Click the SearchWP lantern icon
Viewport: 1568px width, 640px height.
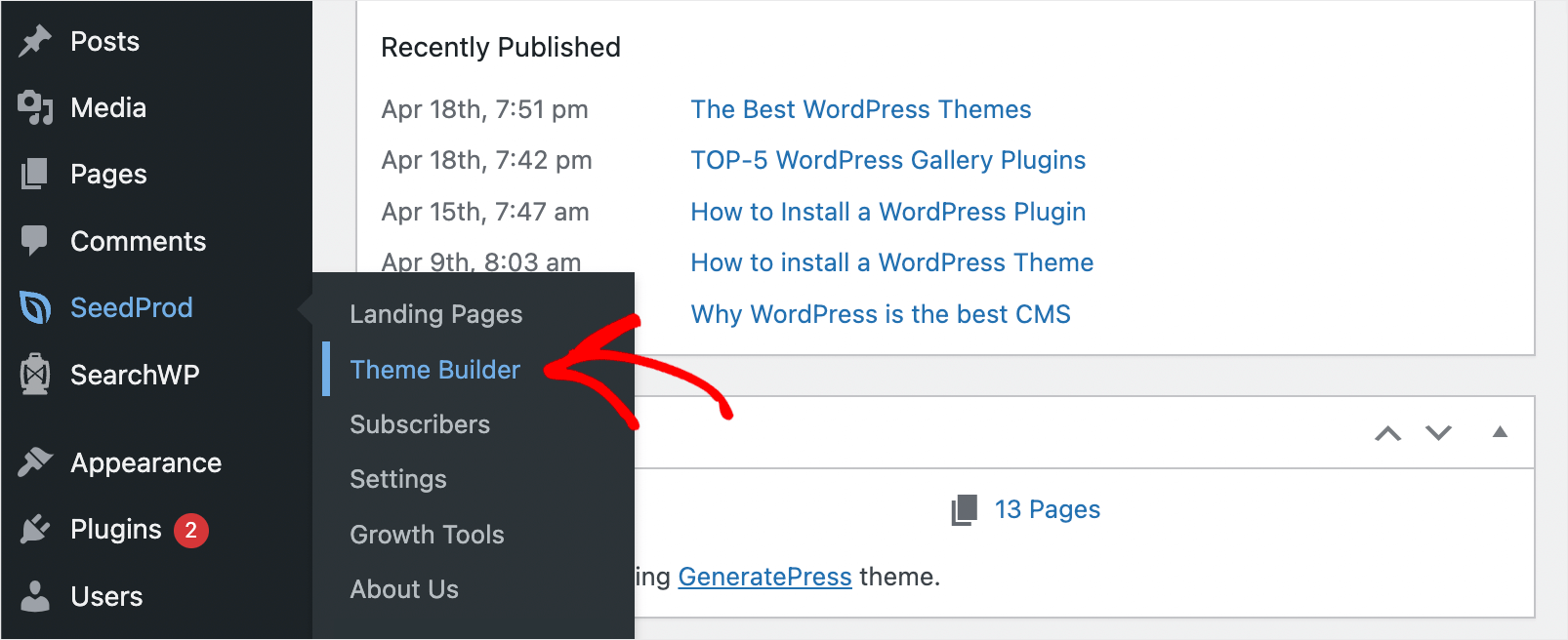[x=35, y=375]
